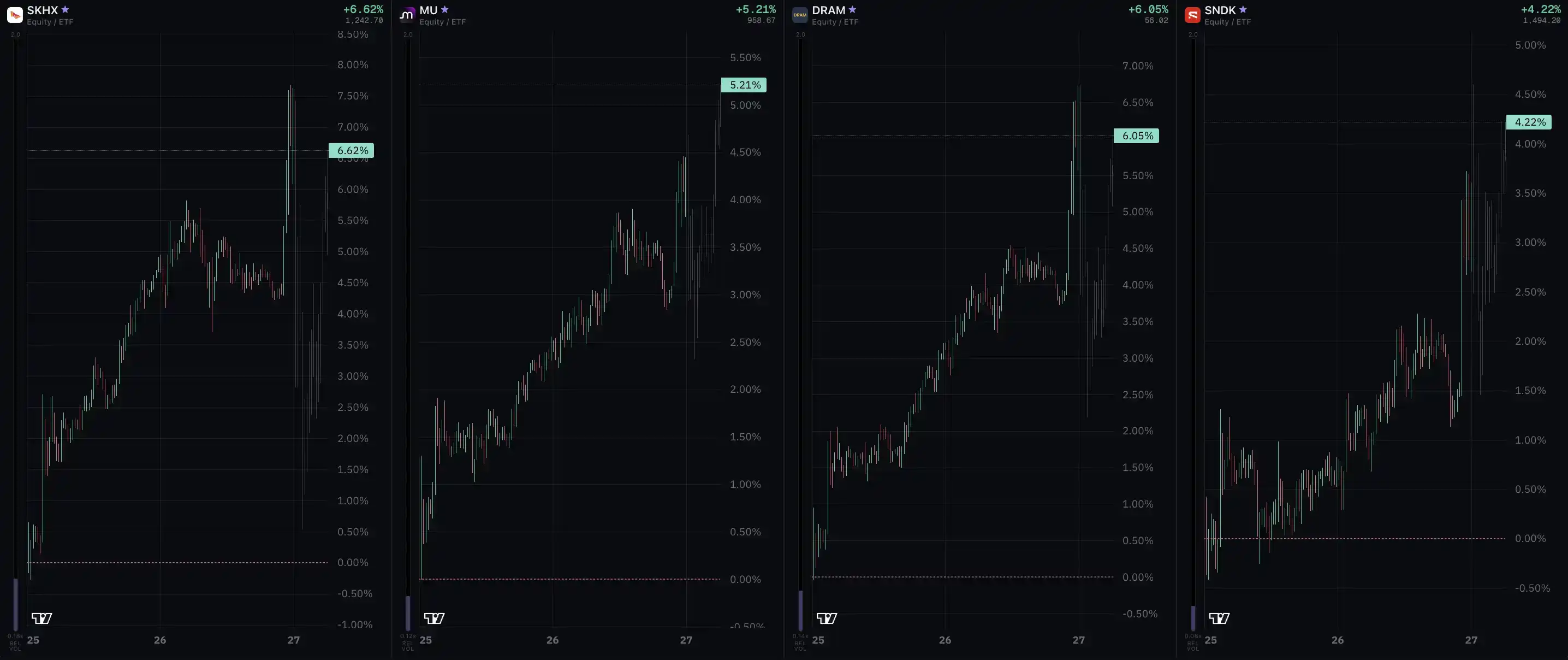The width and height of the screenshot is (1568, 660).
Task: Select the MU symbol name
Action: pyautogui.click(x=429, y=10)
